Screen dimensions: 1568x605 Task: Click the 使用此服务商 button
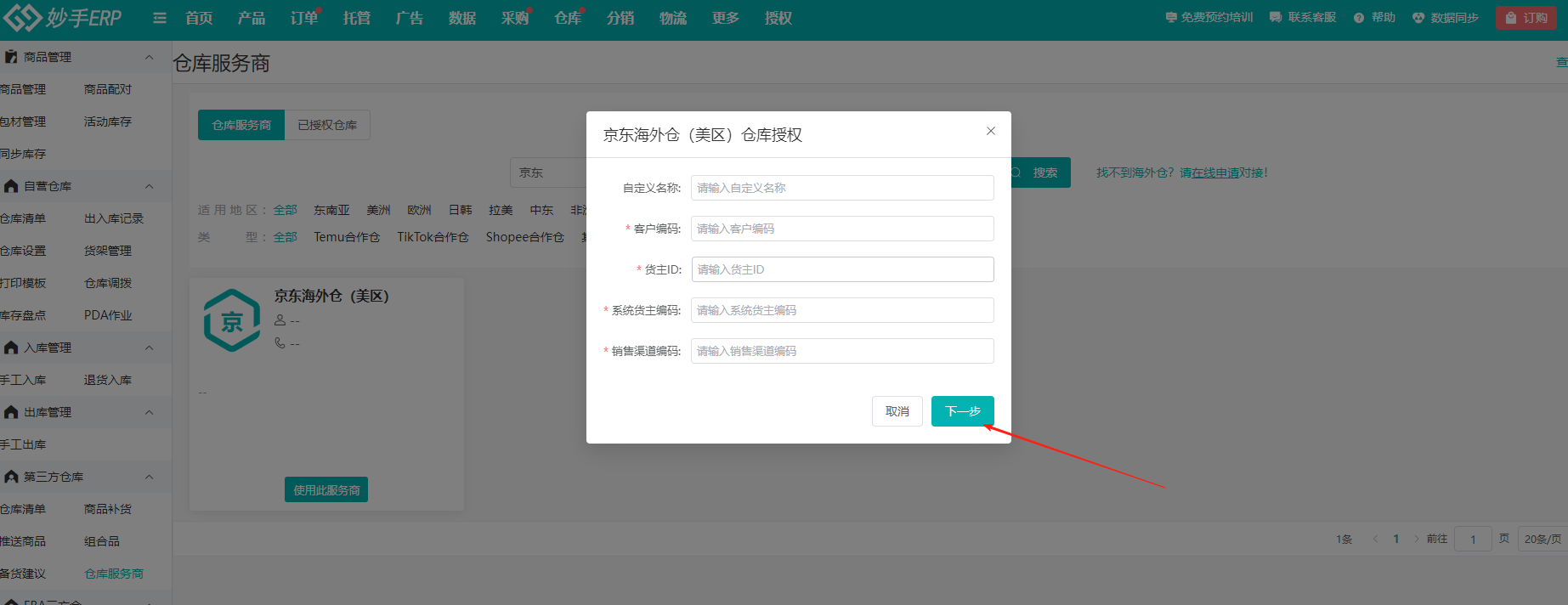click(326, 489)
